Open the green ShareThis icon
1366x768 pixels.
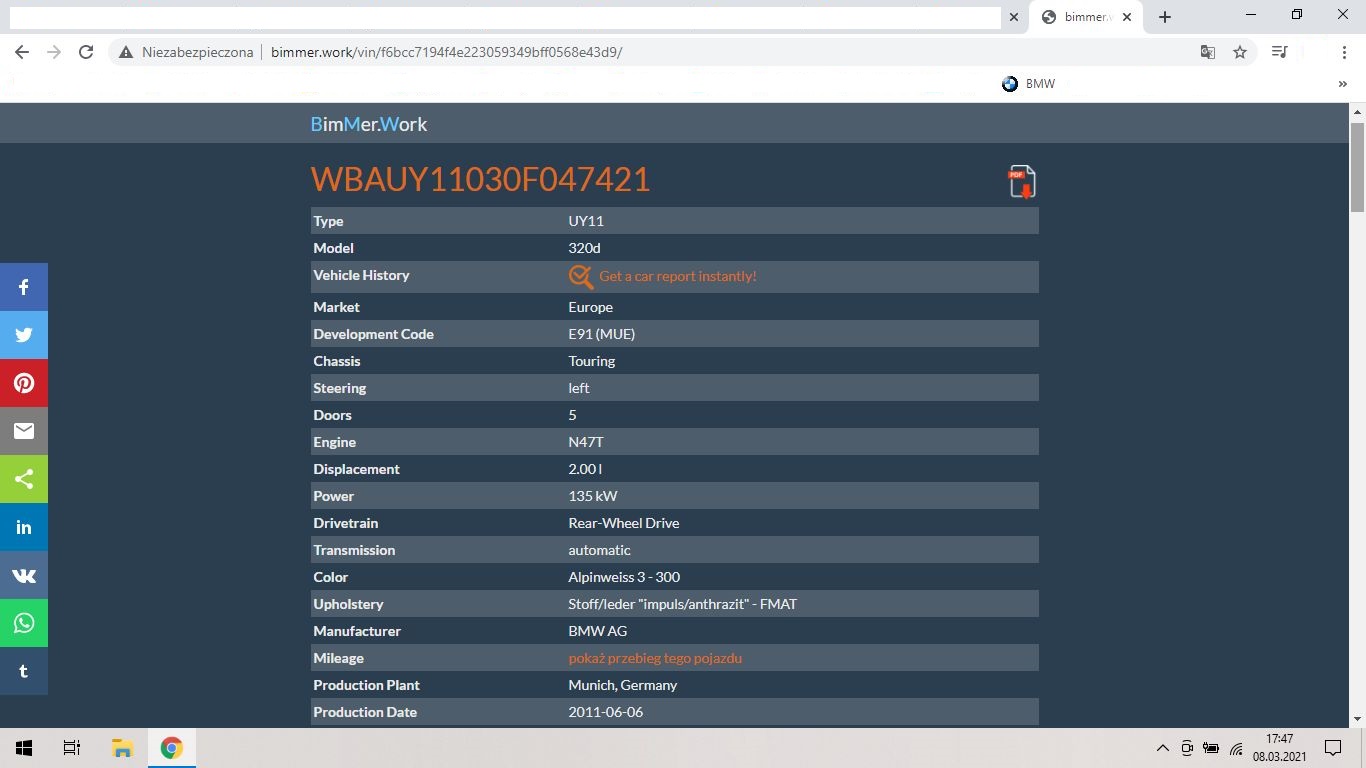(x=24, y=479)
